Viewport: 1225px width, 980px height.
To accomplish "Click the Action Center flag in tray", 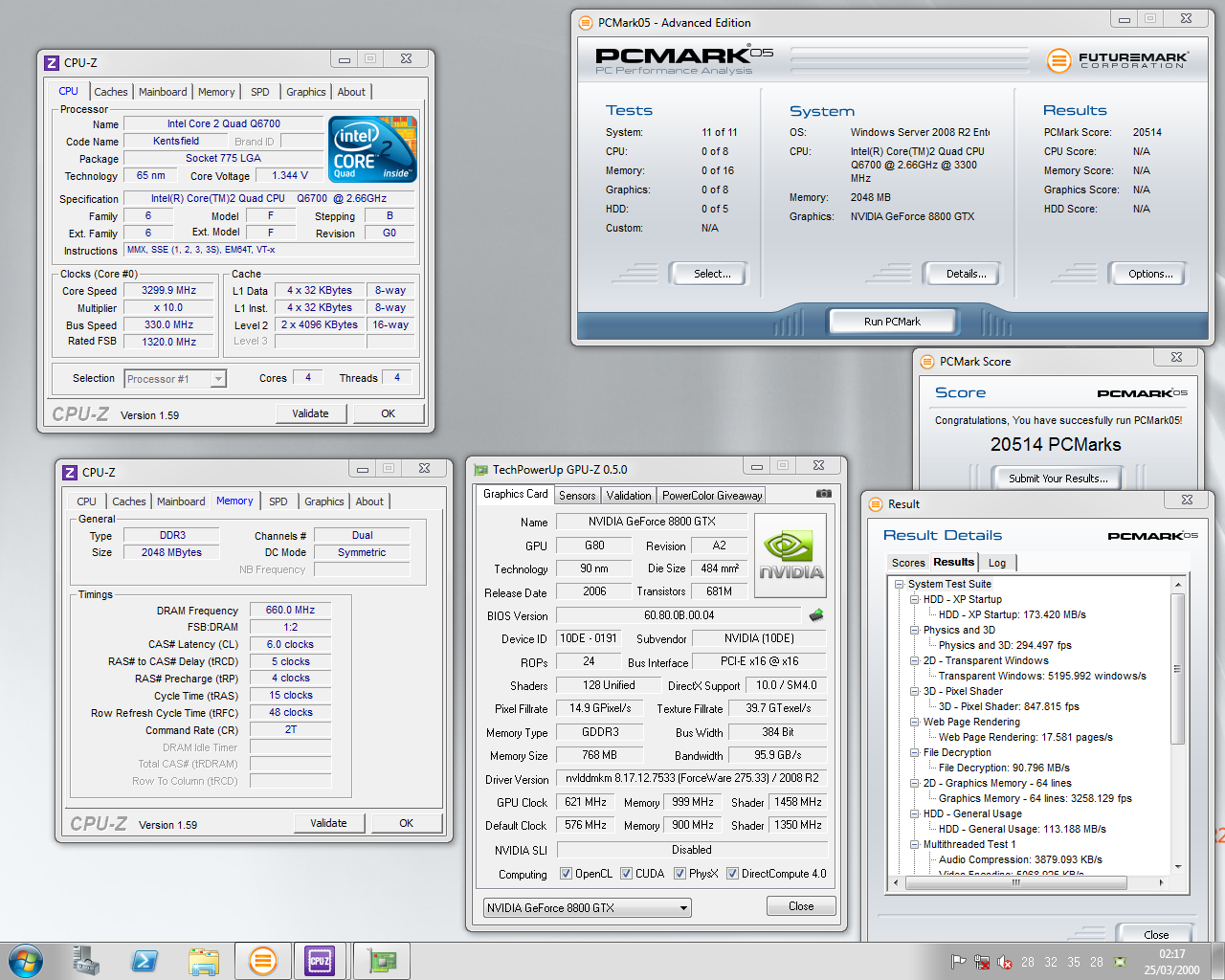I will 958,962.
